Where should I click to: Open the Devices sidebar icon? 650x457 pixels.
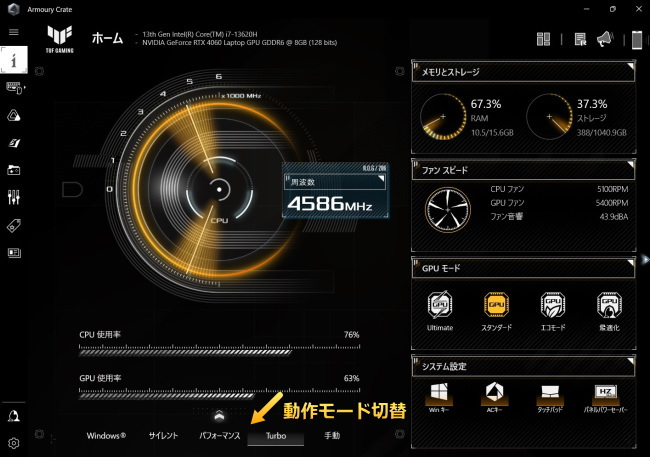(15, 88)
